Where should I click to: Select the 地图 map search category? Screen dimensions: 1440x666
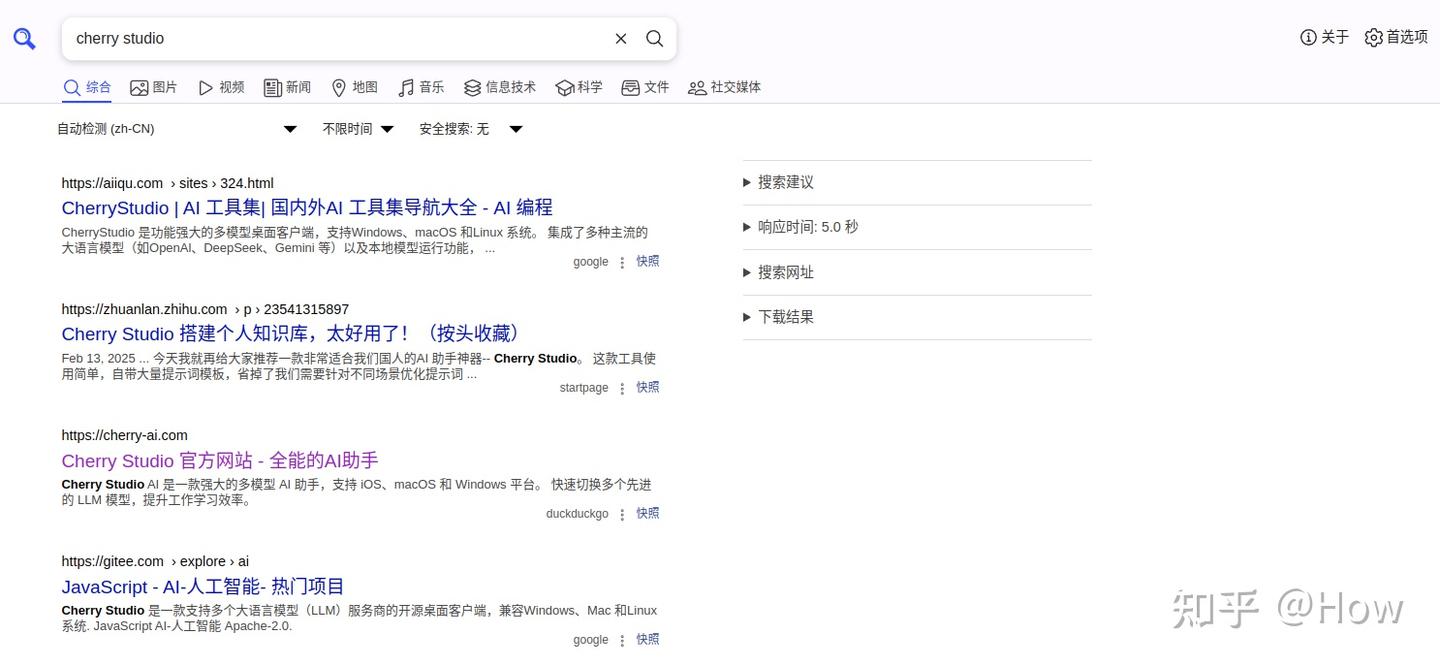pos(354,87)
